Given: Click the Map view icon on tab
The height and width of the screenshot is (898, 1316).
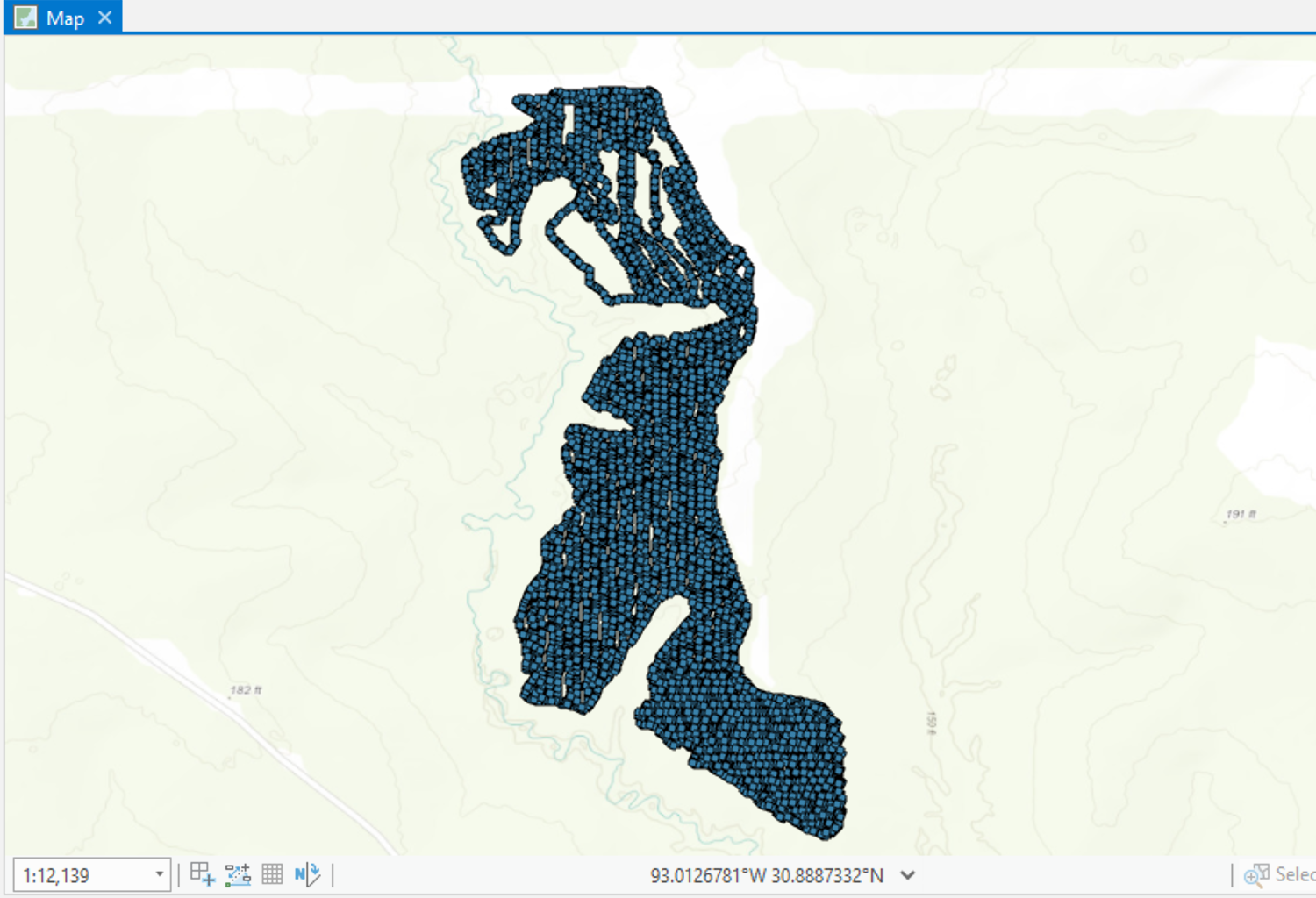Looking at the screenshot, I should pyautogui.click(x=25, y=18).
